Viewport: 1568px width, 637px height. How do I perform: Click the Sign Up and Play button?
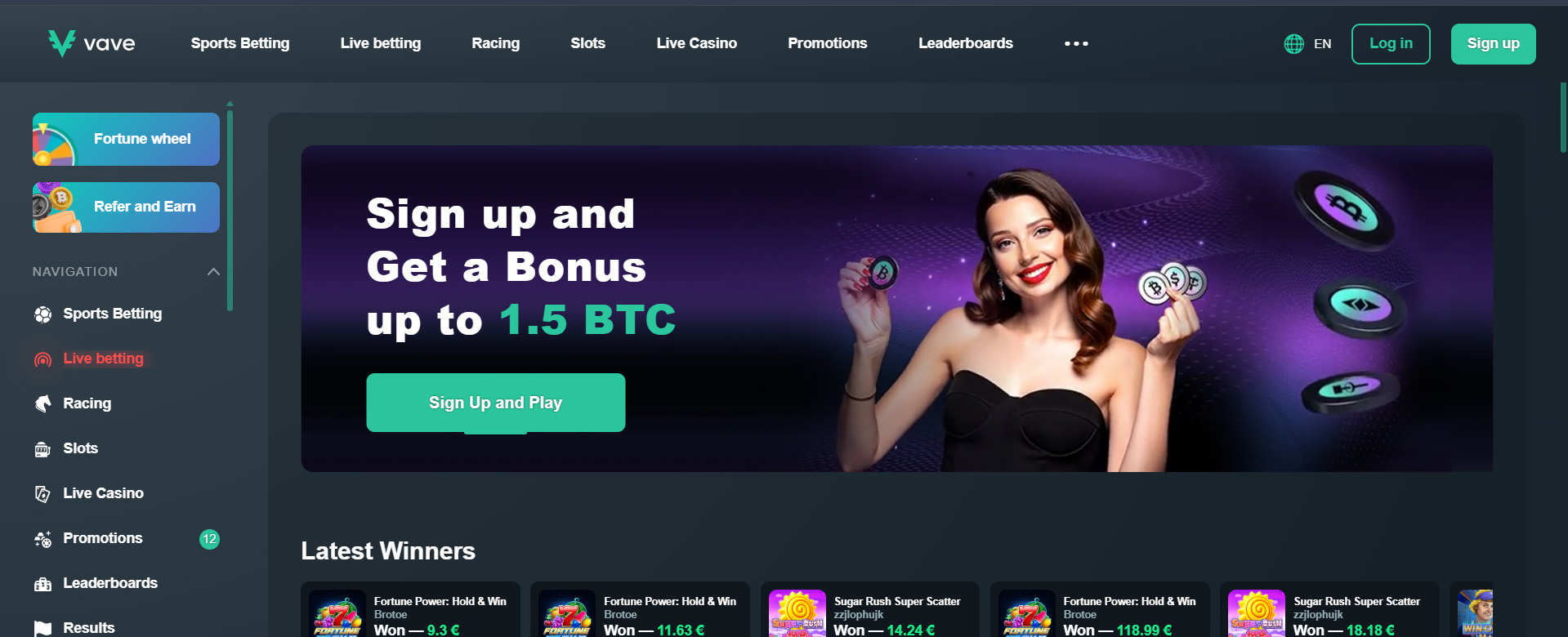(x=496, y=403)
